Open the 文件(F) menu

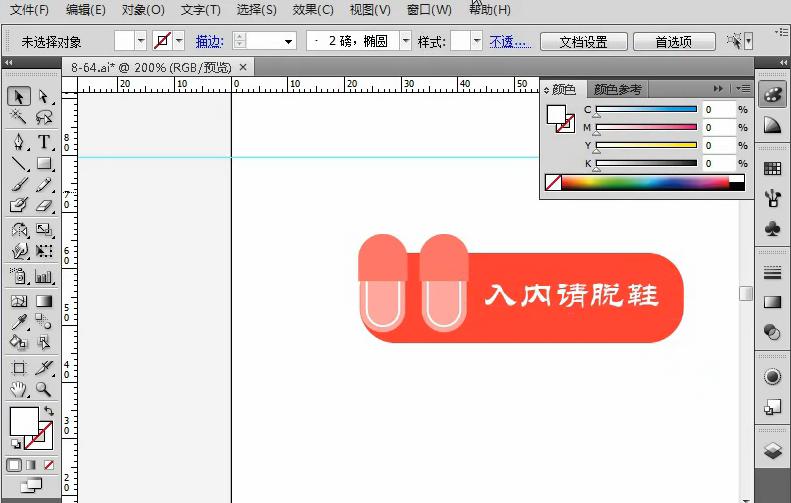30,10
